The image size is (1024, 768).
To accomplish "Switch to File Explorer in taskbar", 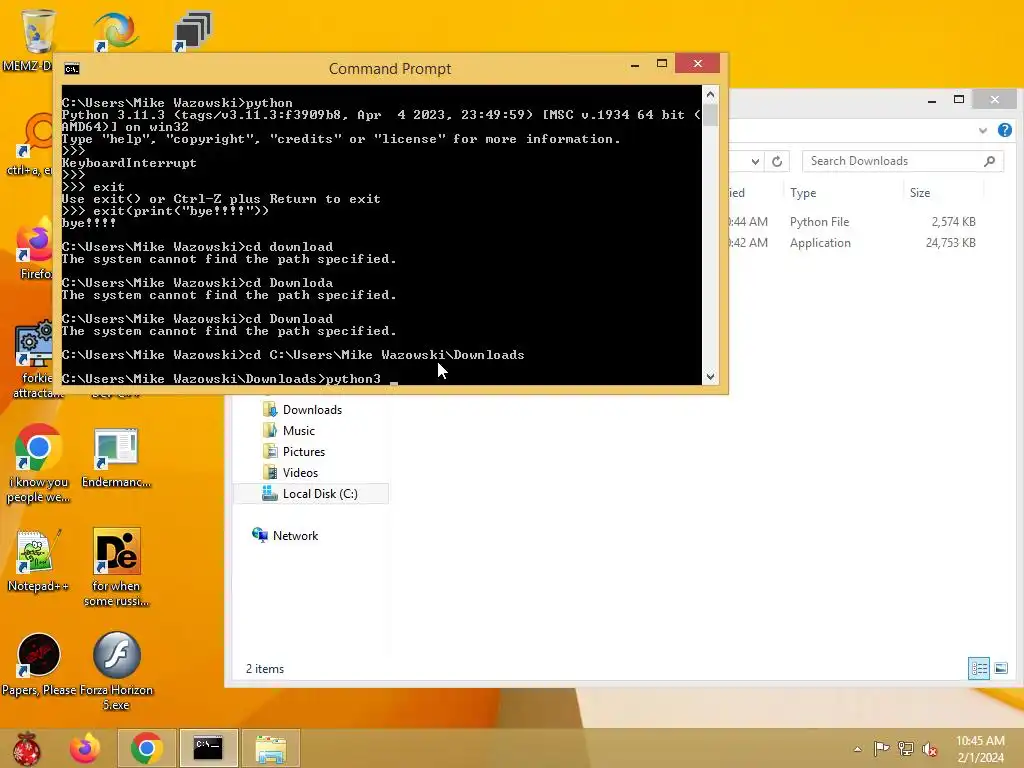I will (270, 748).
